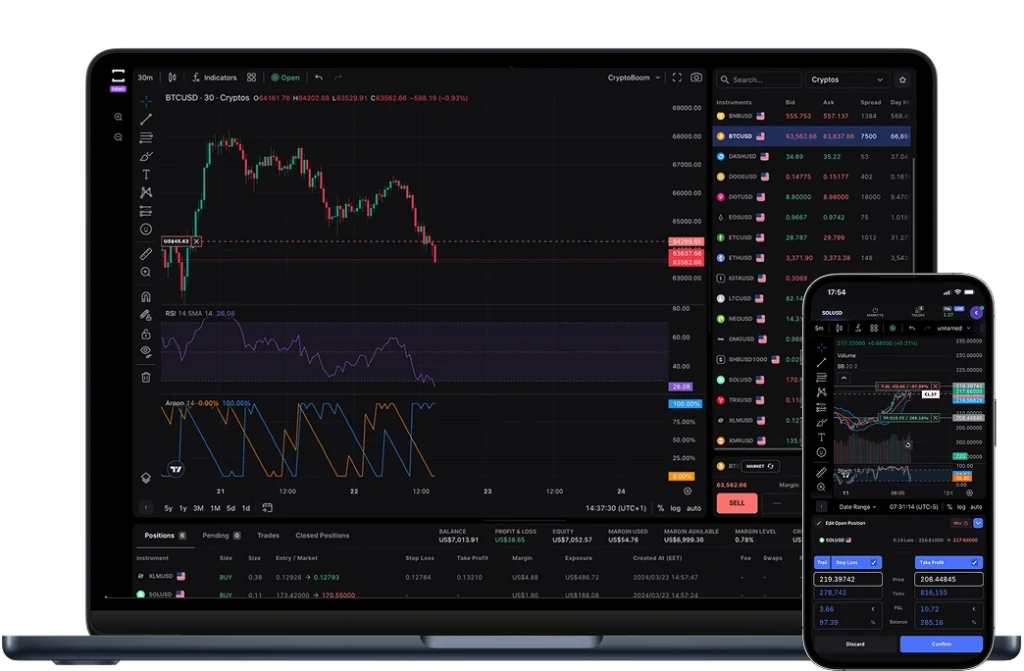Take a chart snapshot with camera icon
Viewport: 1024px width, 671px height.
(x=696, y=77)
